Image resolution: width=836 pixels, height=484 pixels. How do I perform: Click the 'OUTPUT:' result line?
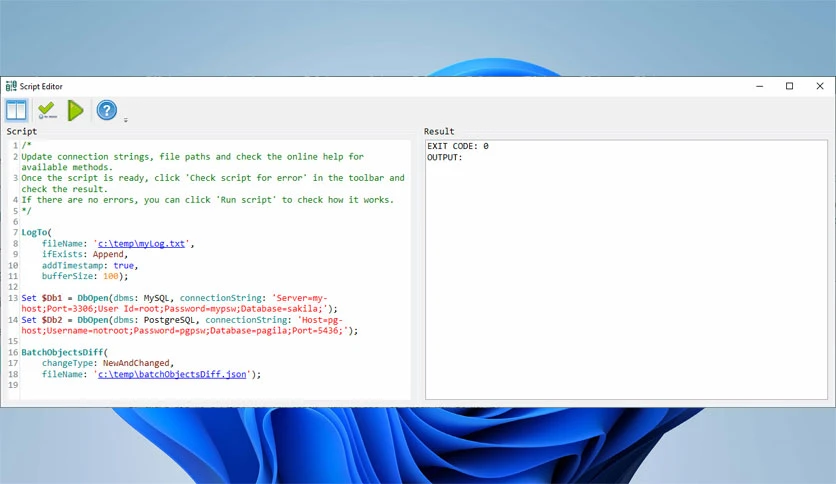click(x=445, y=157)
